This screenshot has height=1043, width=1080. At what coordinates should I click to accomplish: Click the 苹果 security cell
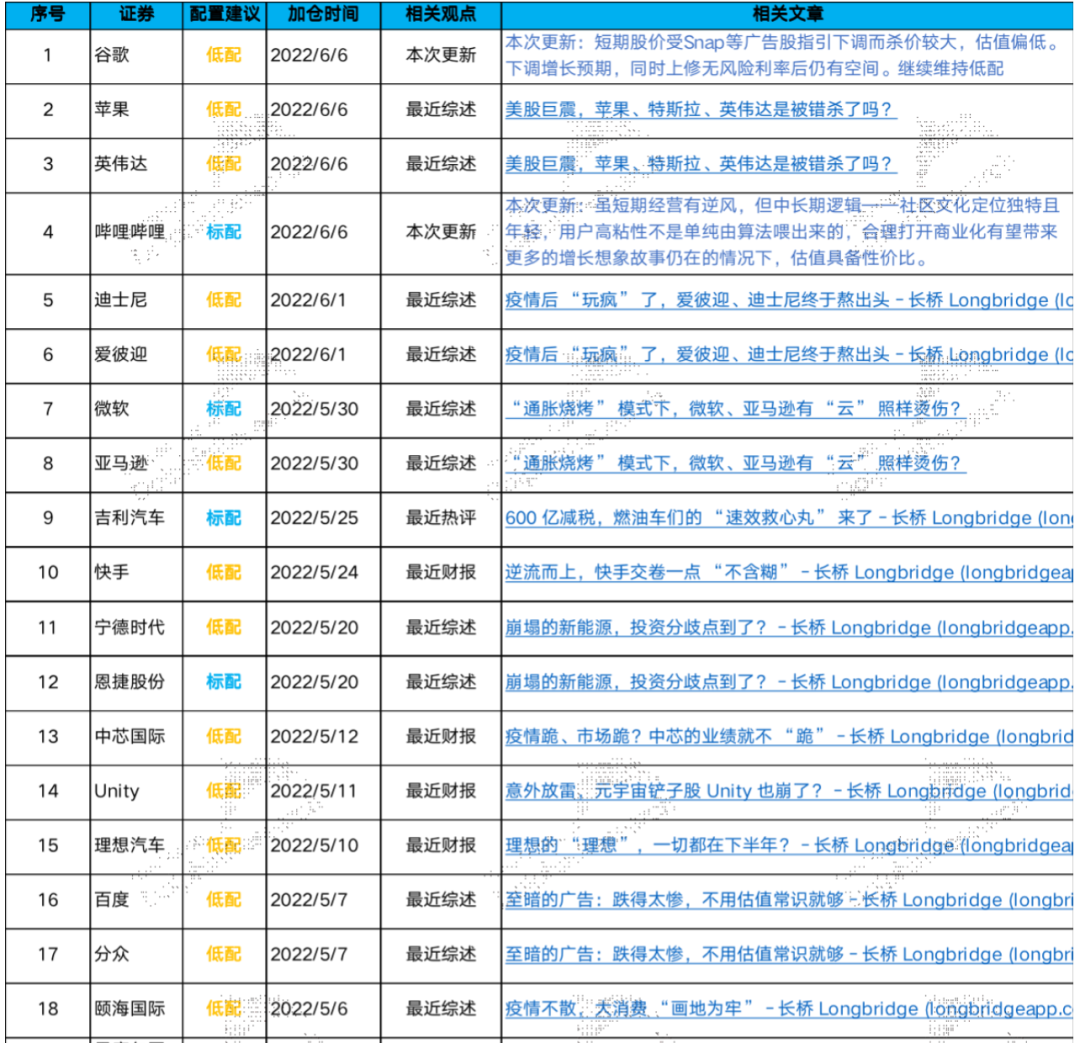(136, 110)
